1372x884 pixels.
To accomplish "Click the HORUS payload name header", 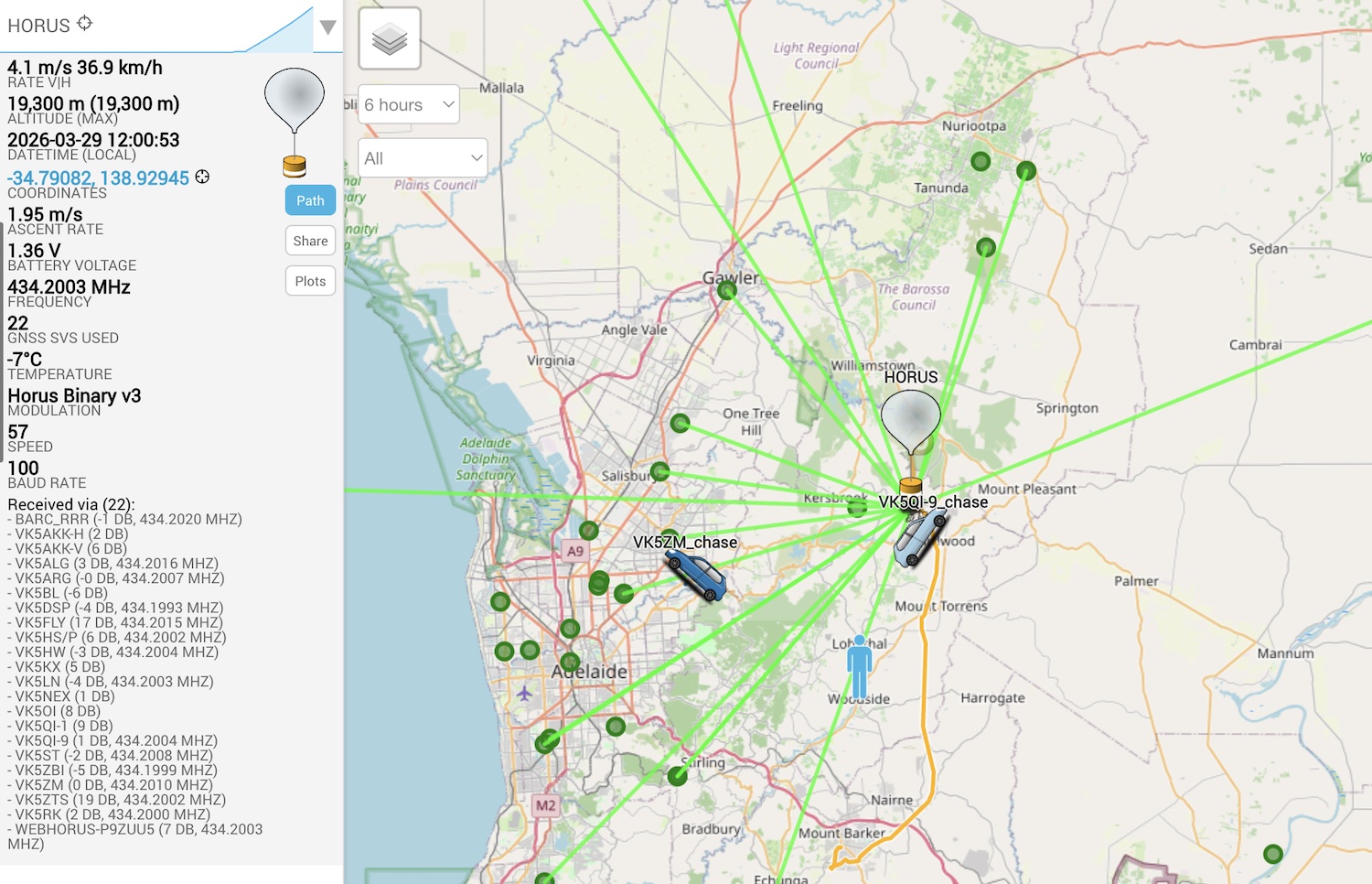I will tap(38, 26).
